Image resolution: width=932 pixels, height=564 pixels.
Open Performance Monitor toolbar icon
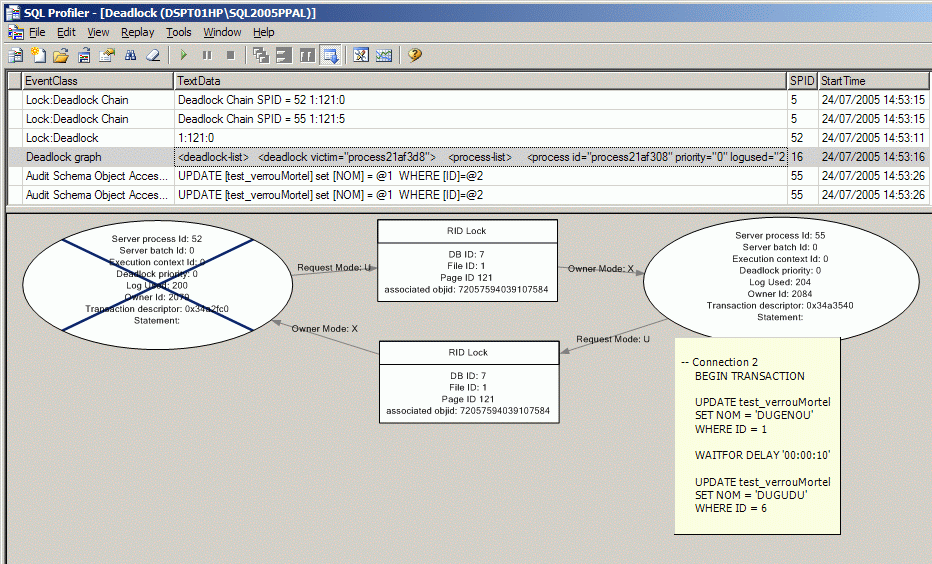pyautogui.click(x=384, y=55)
